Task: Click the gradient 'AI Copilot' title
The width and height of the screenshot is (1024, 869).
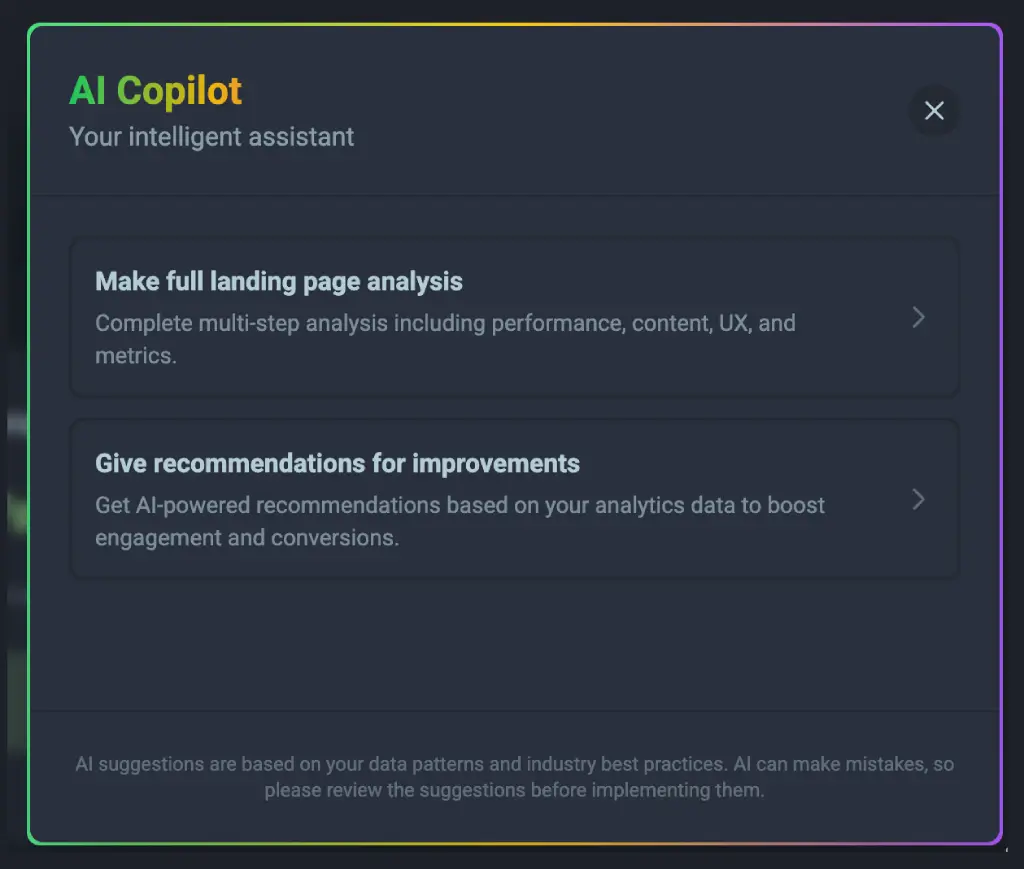Action: click(154, 90)
